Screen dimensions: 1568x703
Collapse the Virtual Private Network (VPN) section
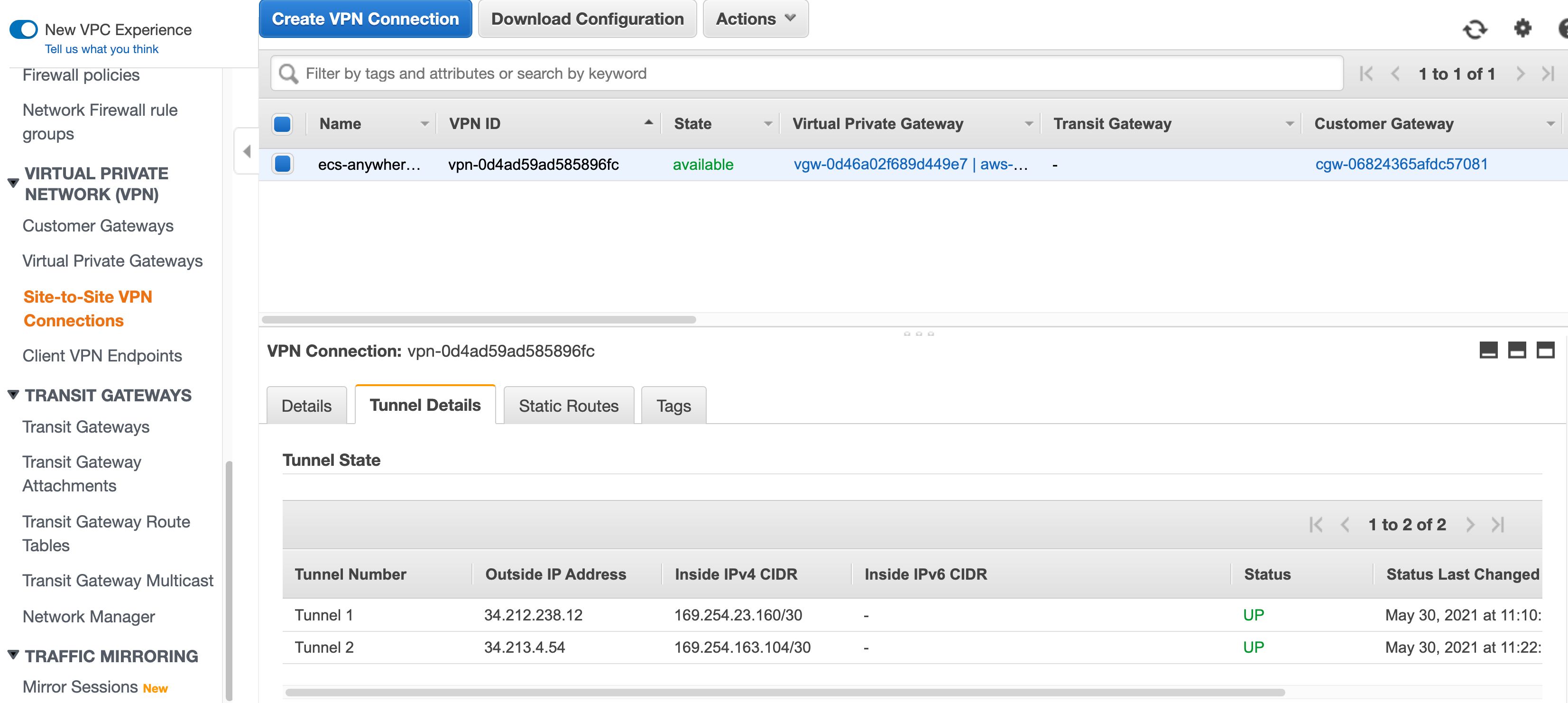[x=13, y=183]
